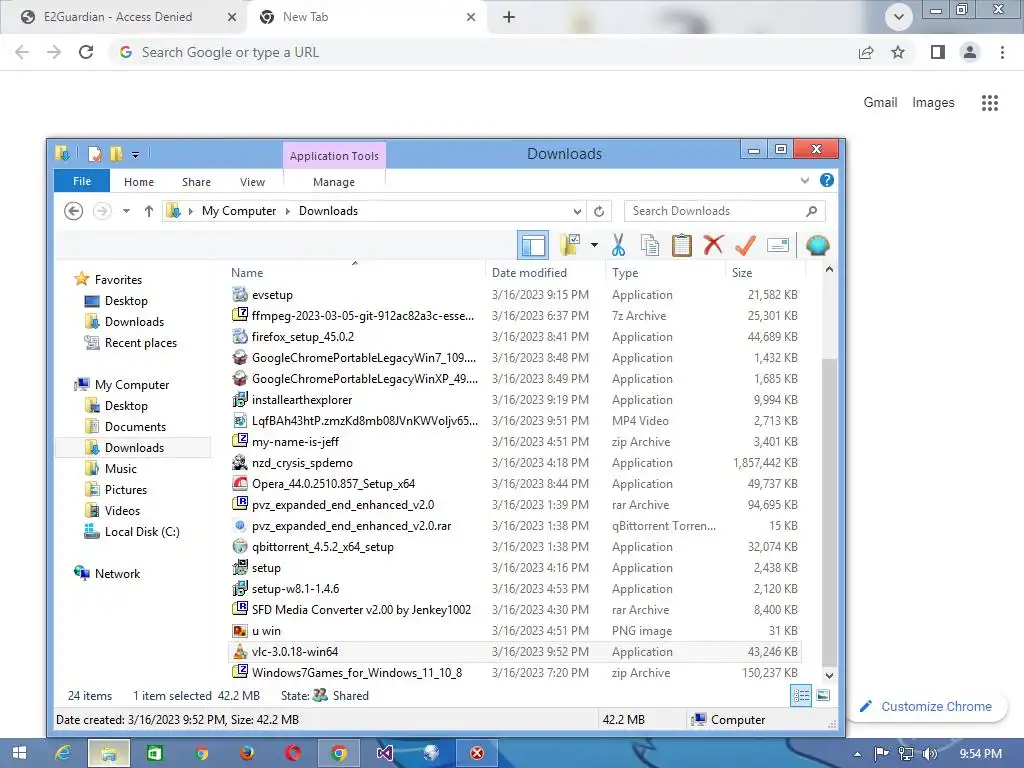The height and width of the screenshot is (768, 1024).
Task: Open Firefox from the taskbar
Action: [246, 753]
